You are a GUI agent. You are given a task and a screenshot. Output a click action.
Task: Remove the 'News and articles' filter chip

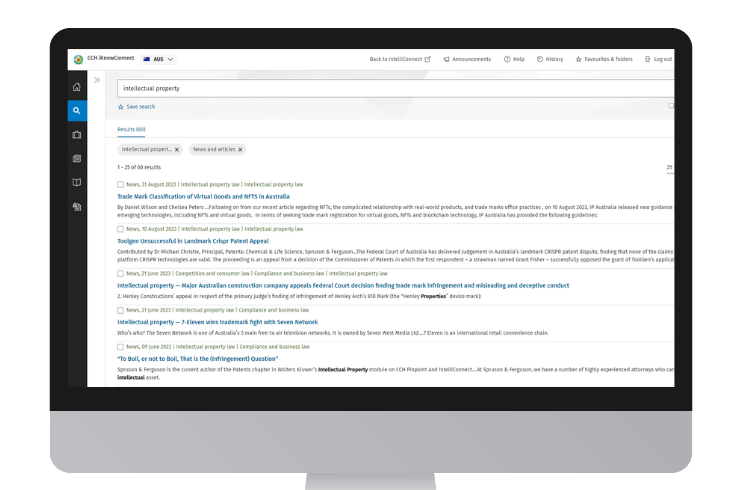pos(240,149)
